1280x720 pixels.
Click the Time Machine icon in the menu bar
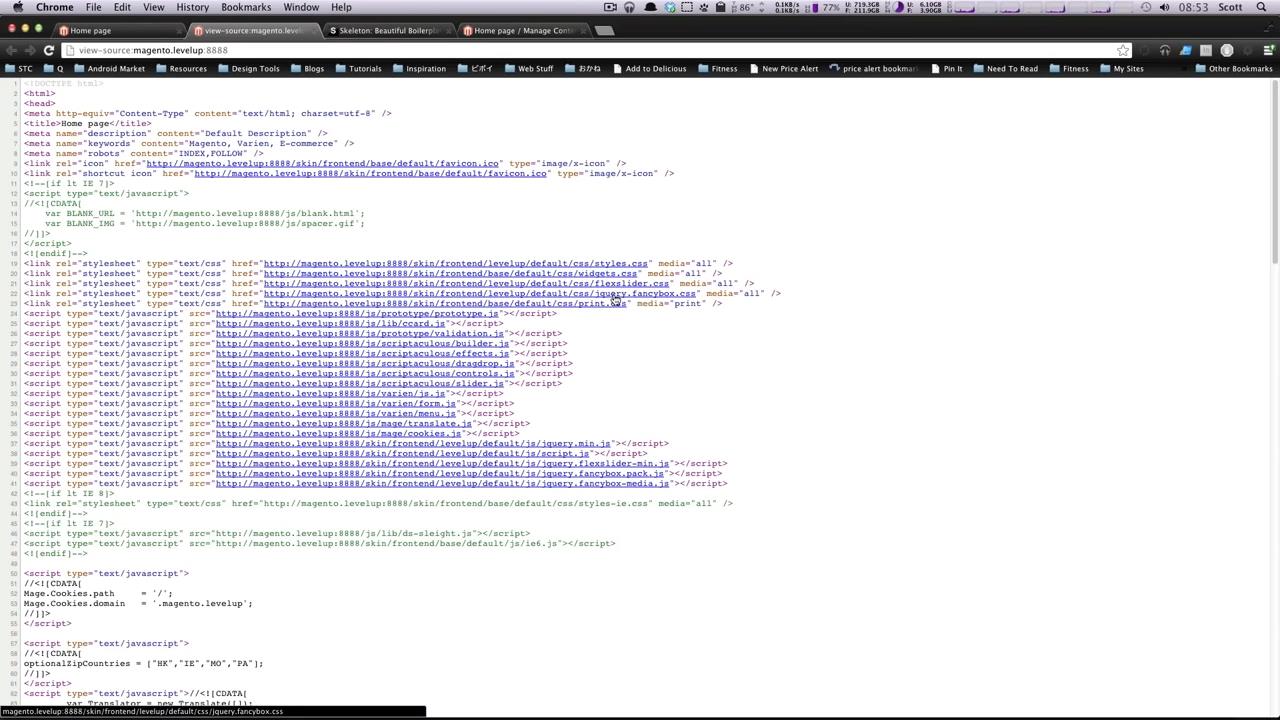[x=1146, y=7]
